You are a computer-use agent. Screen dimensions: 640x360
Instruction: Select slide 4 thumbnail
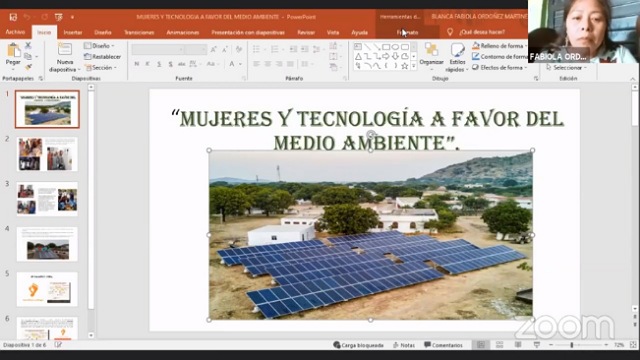click(47, 244)
